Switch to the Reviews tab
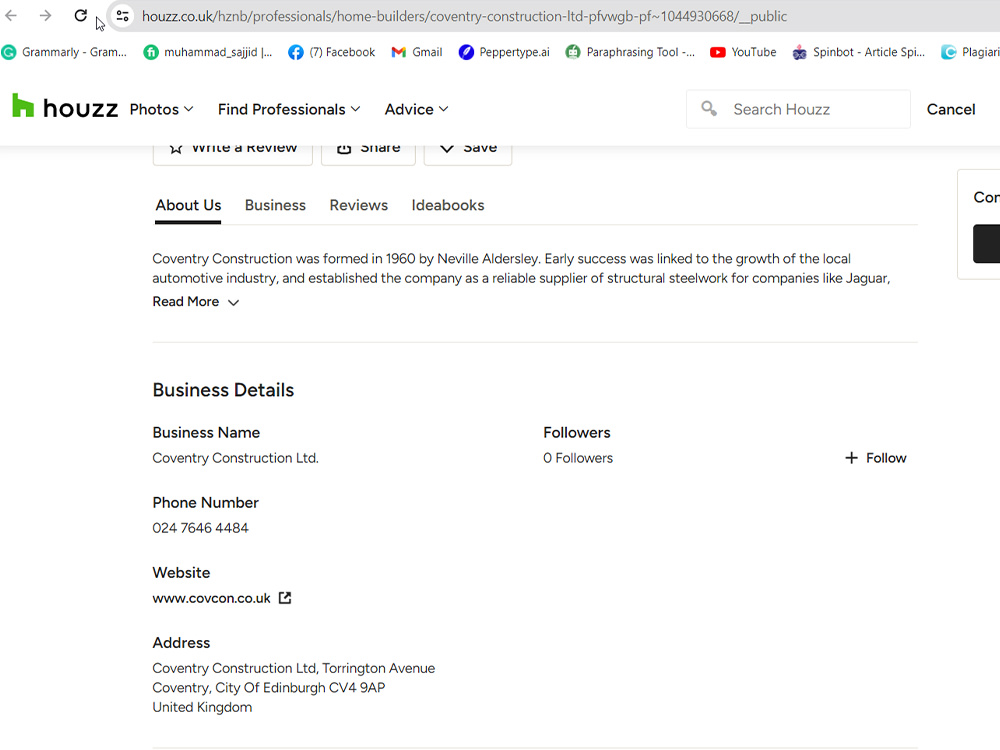The image size is (1000, 750). (358, 205)
